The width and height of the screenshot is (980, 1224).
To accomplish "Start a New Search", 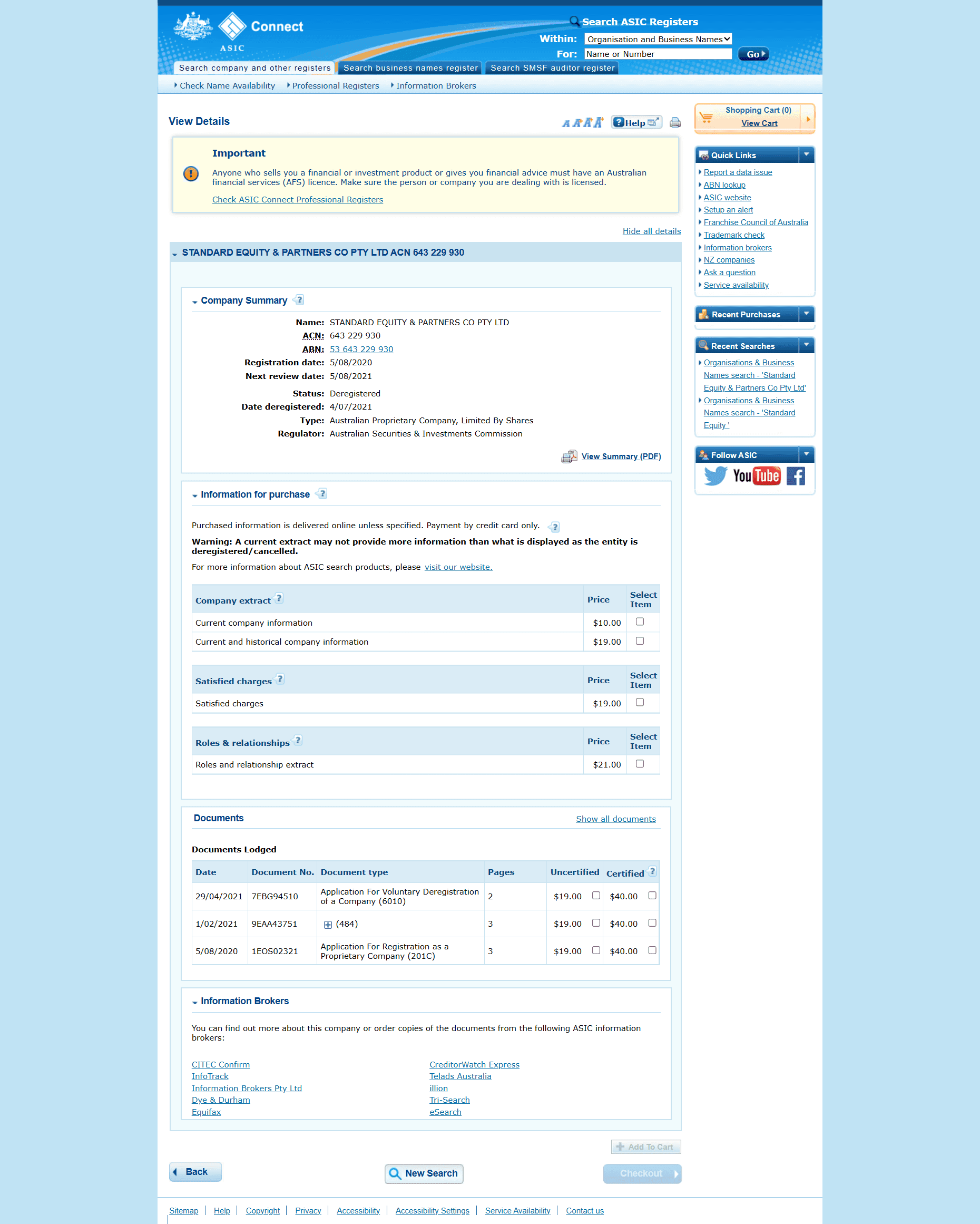I will coord(424,1173).
